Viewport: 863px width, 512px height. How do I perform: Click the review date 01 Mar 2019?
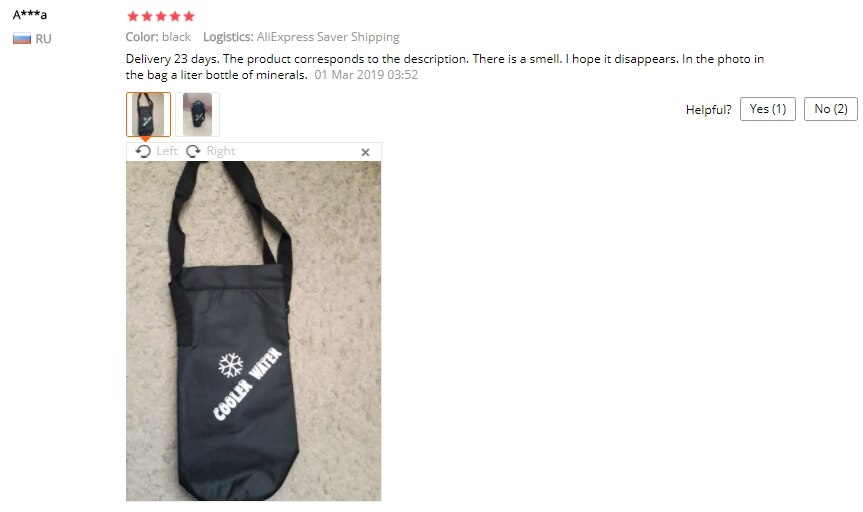(366, 75)
